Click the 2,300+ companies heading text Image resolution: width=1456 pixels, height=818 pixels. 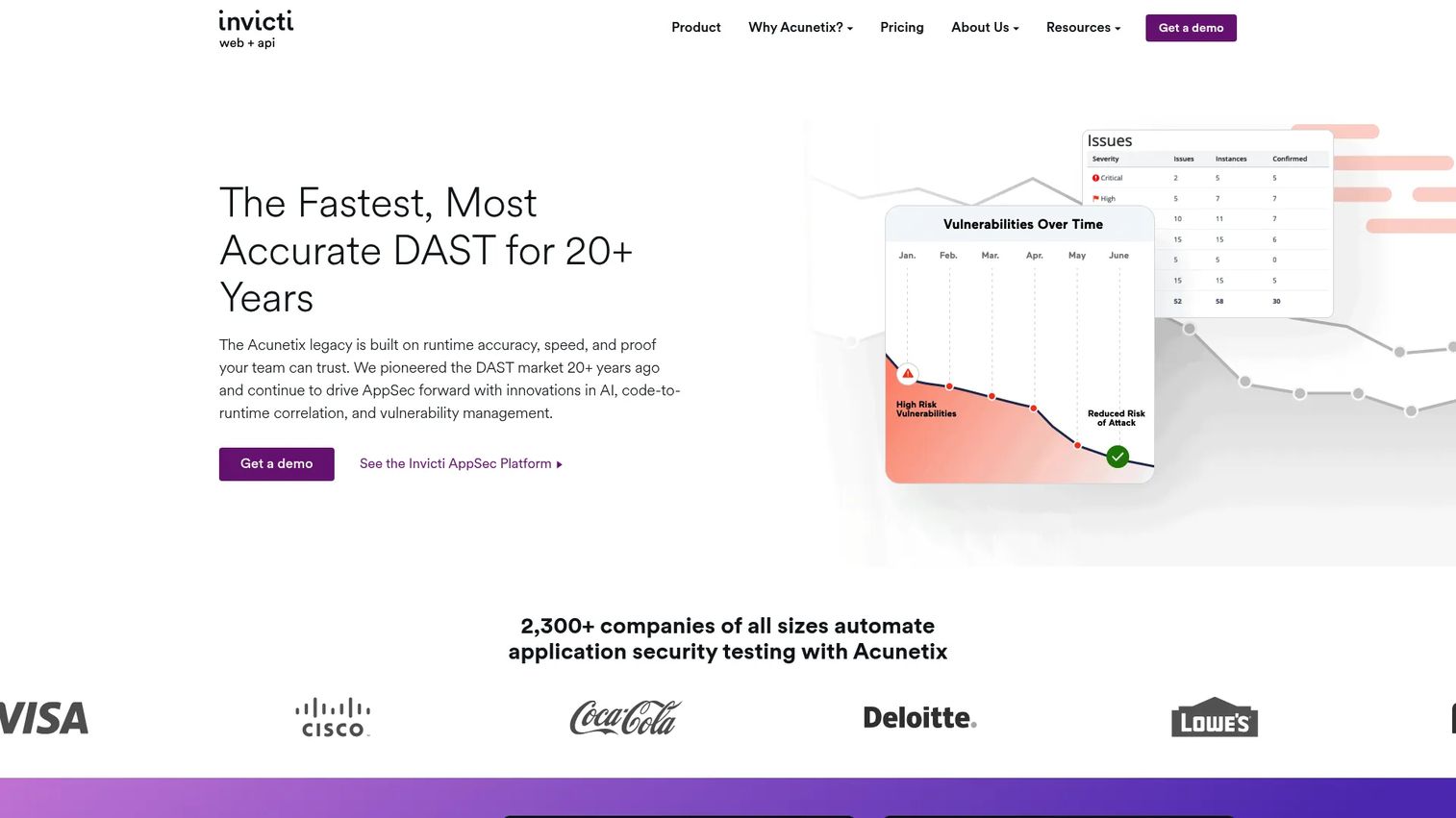[x=728, y=639]
